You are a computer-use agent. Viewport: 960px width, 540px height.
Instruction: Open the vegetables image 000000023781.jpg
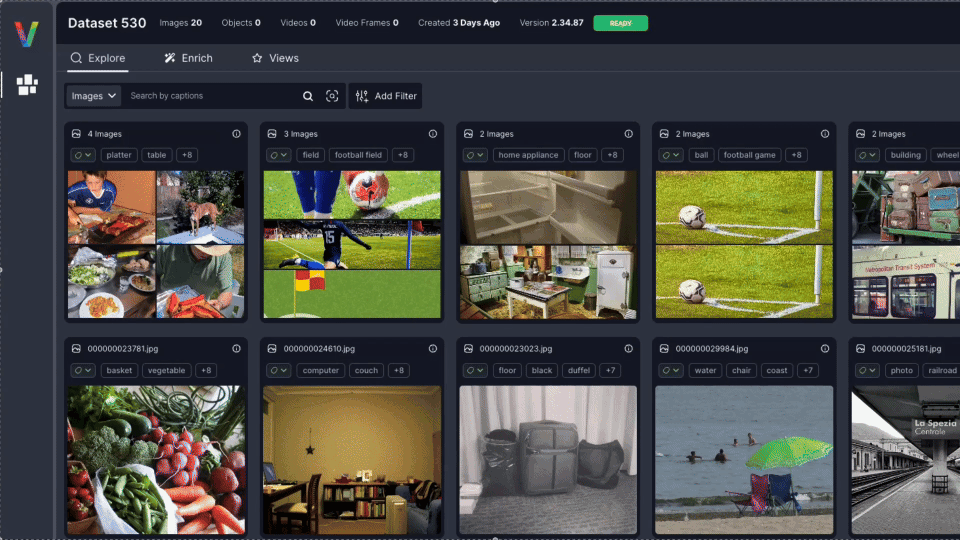156,459
